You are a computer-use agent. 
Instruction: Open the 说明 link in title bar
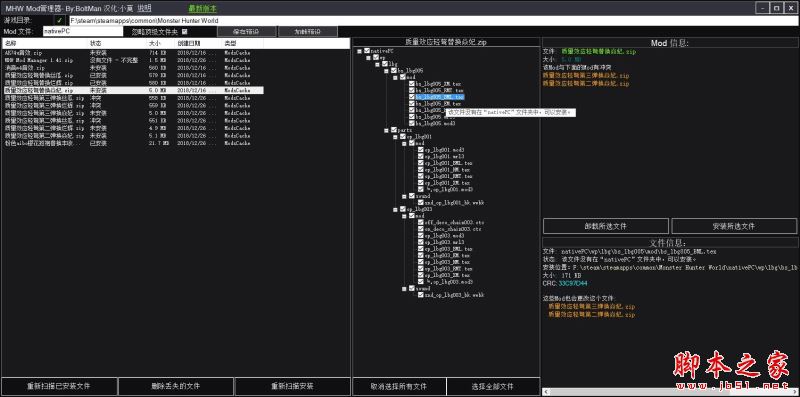[144, 9]
